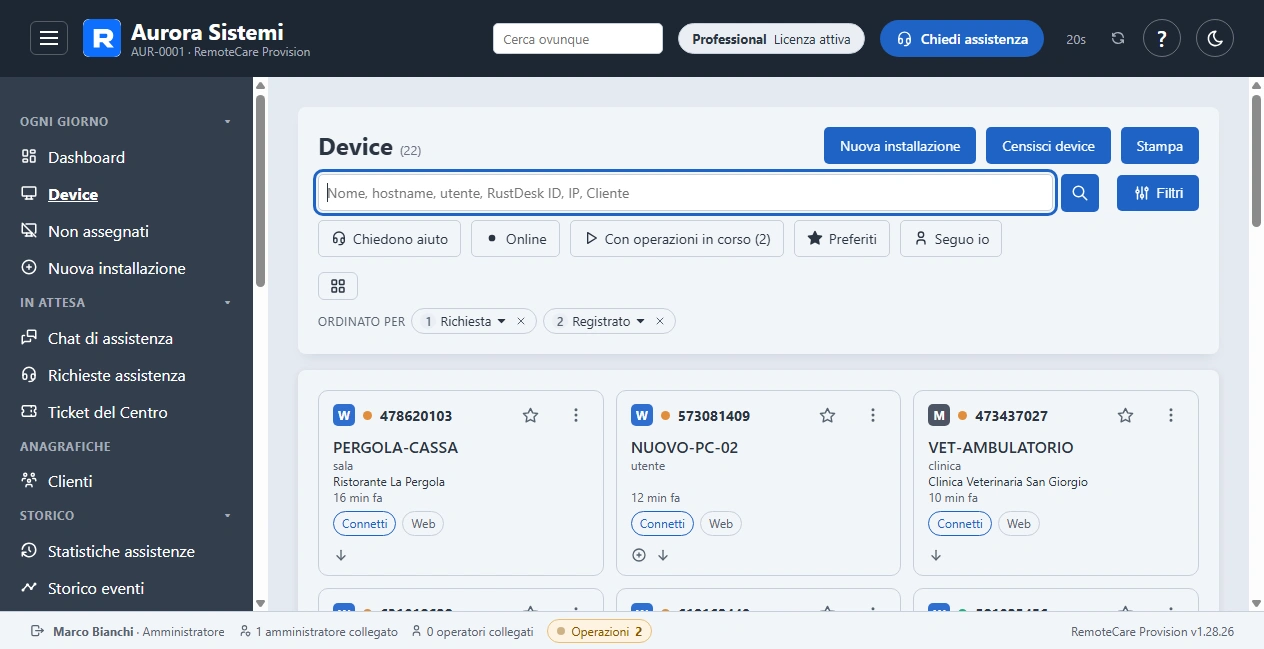This screenshot has height=649, width=1264.
Task: Click the down arrow on VET-AMBULATORIO card
Action: [936, 555]
